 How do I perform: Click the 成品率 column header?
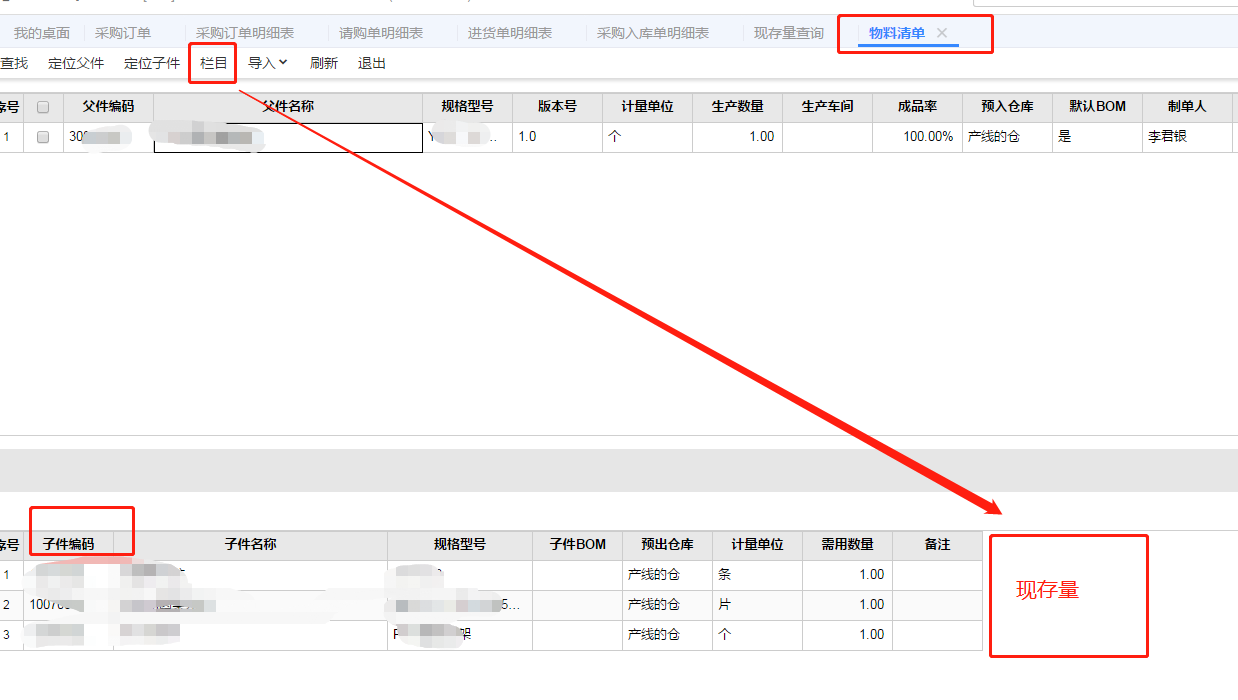coord(918,107)
